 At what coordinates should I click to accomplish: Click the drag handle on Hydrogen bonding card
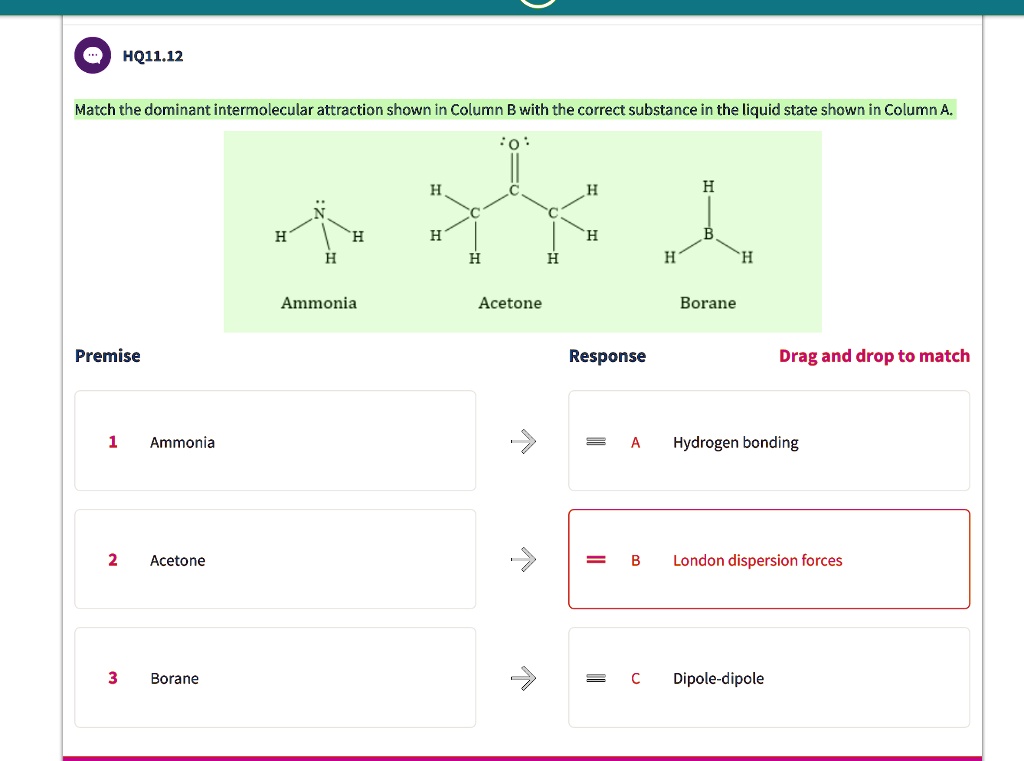click(596, 441)
